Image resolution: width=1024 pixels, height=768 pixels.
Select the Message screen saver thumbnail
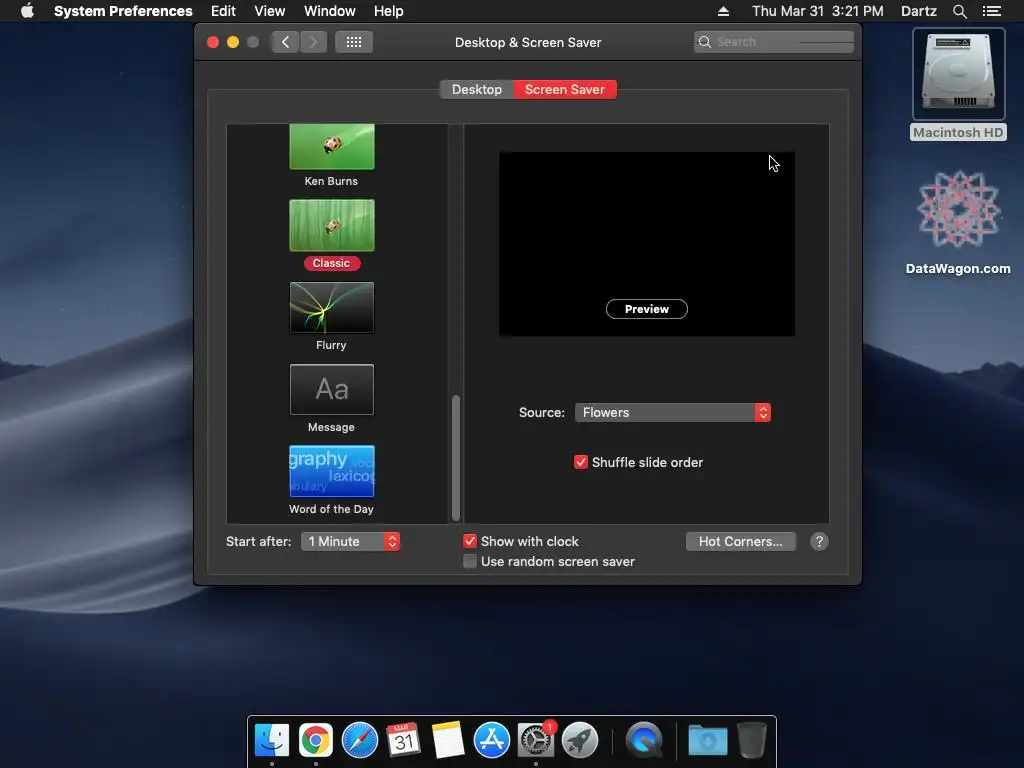coord(332,389)
